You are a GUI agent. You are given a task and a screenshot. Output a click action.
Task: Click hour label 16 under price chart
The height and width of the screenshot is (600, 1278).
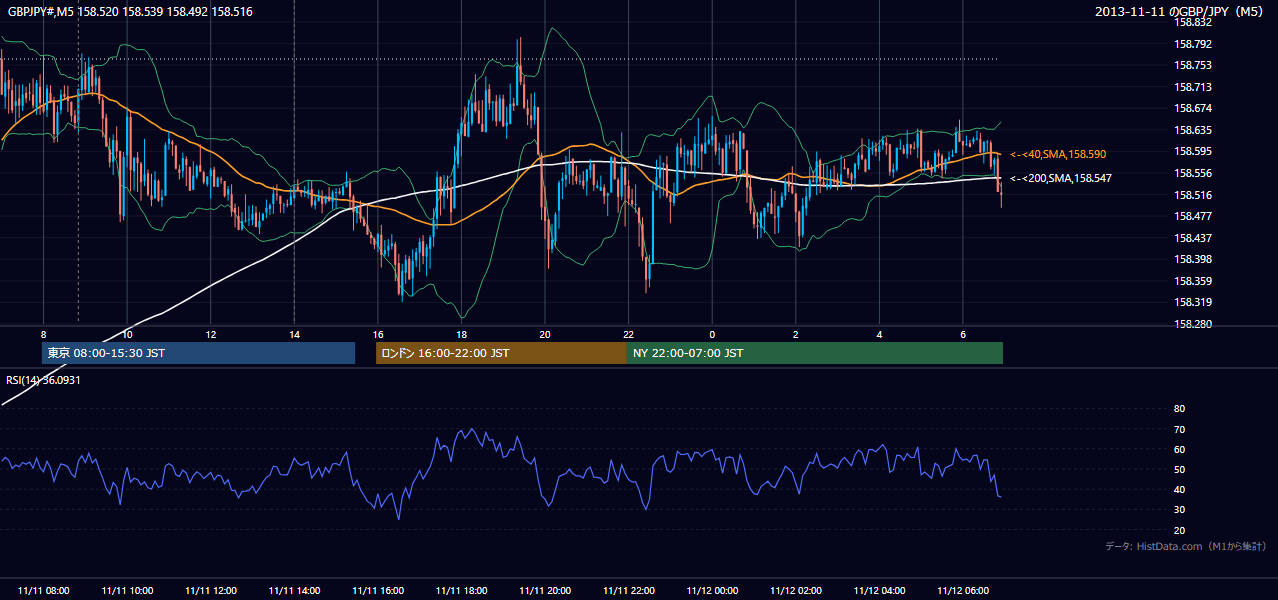tap(378, 334)
